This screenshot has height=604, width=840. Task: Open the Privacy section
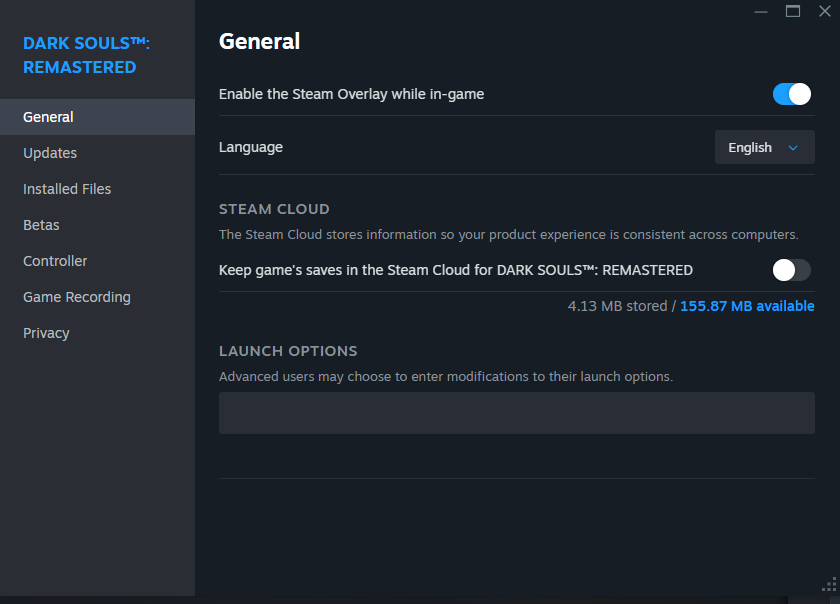46,333
